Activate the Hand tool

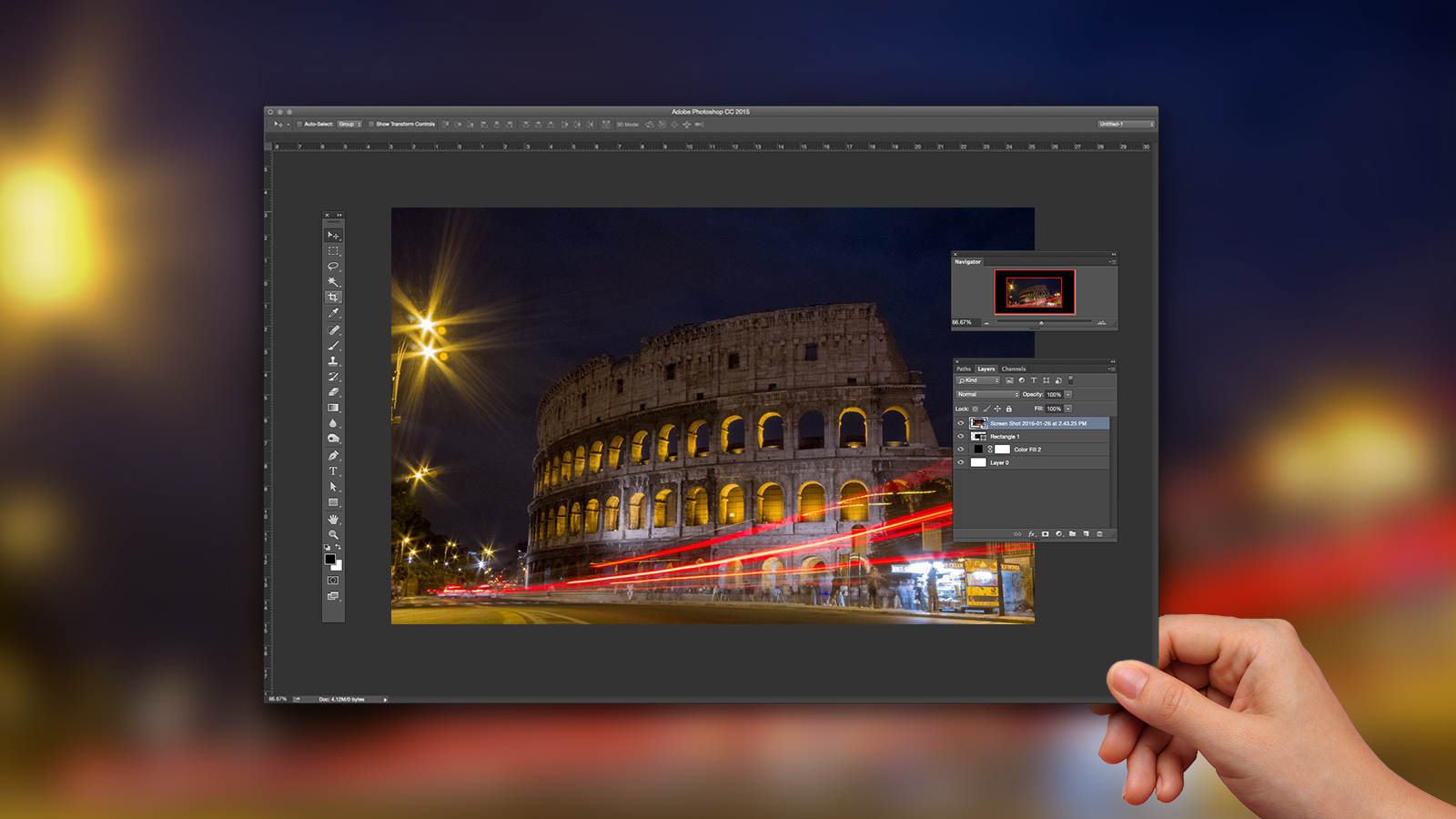pos(333,519)
